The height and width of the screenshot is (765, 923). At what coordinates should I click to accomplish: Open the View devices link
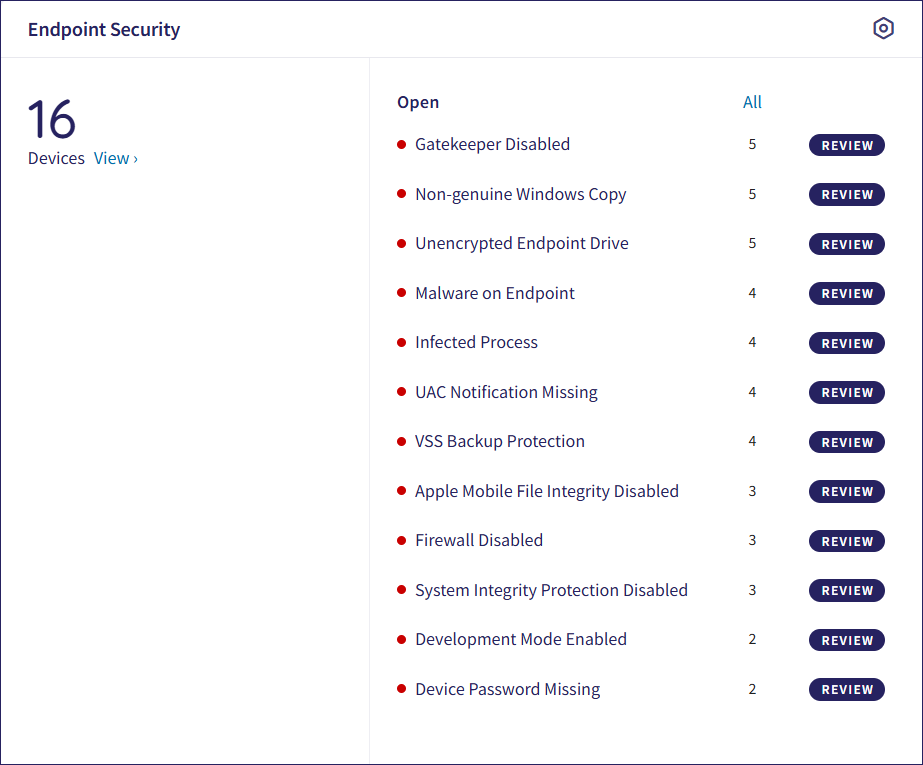click(x=115, y=158)
